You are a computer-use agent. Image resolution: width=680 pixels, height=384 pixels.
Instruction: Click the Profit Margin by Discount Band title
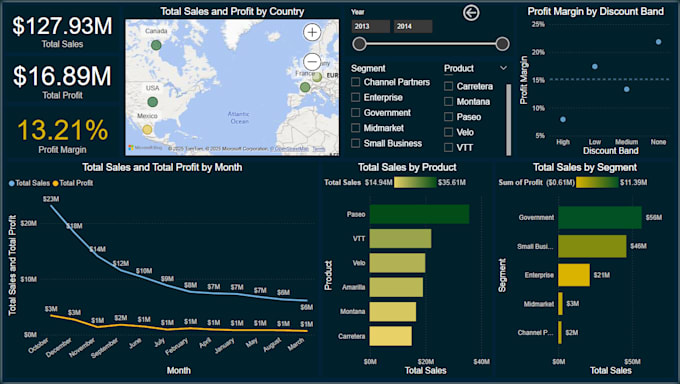coord(595,12)
